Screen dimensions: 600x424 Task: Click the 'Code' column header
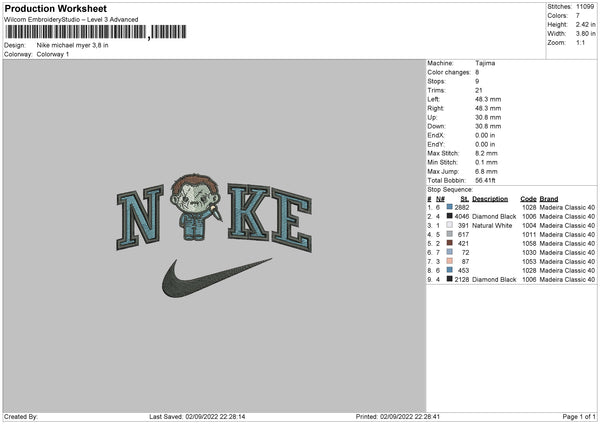(528, 199)
